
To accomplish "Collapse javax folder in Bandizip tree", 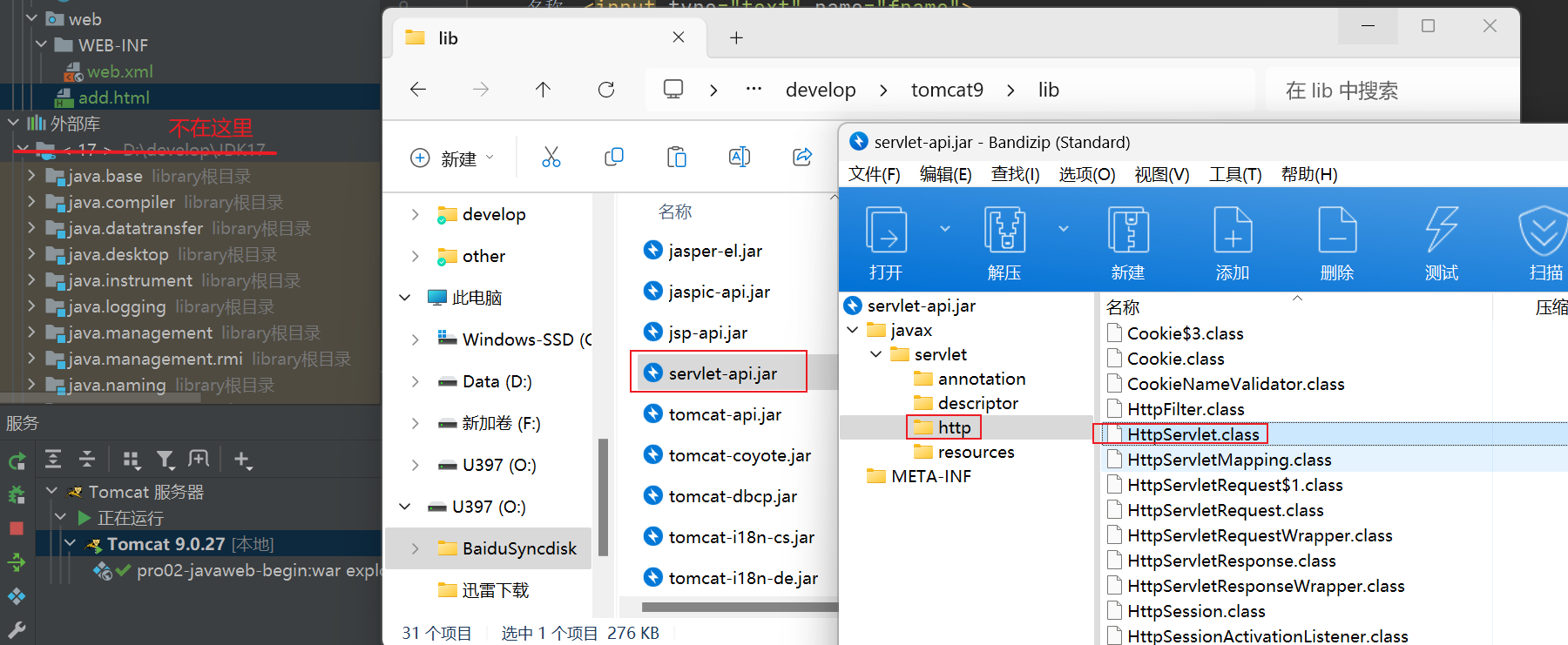I will [x=853, y=330].
